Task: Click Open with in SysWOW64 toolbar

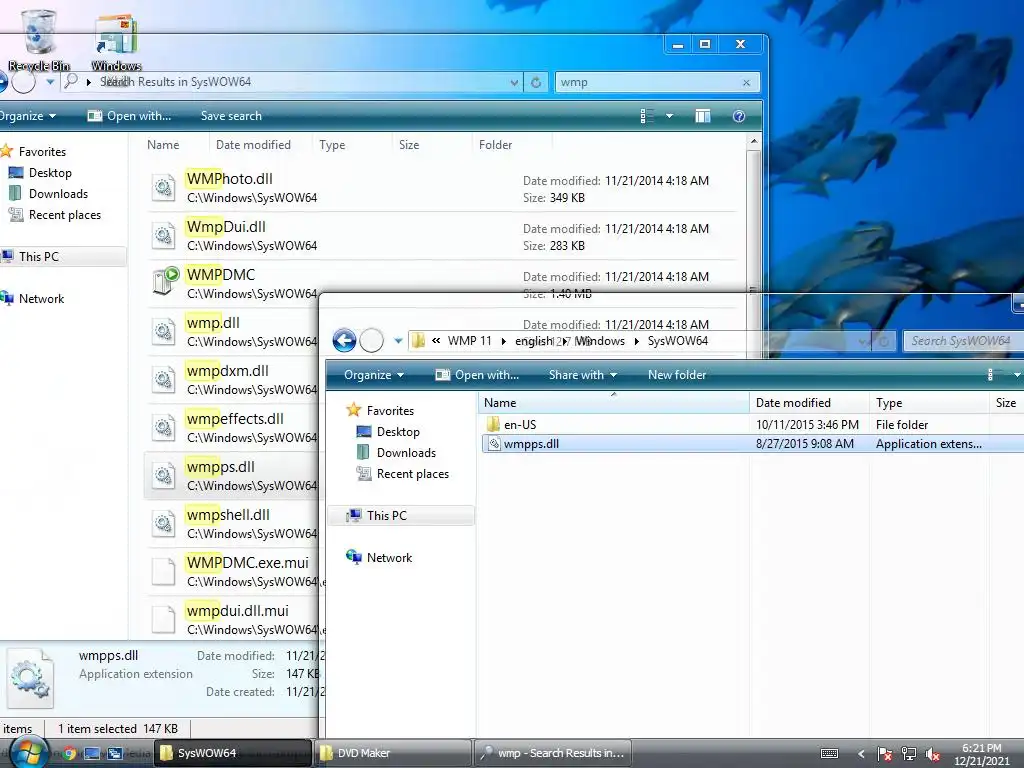Action: [x=477, y=375]
